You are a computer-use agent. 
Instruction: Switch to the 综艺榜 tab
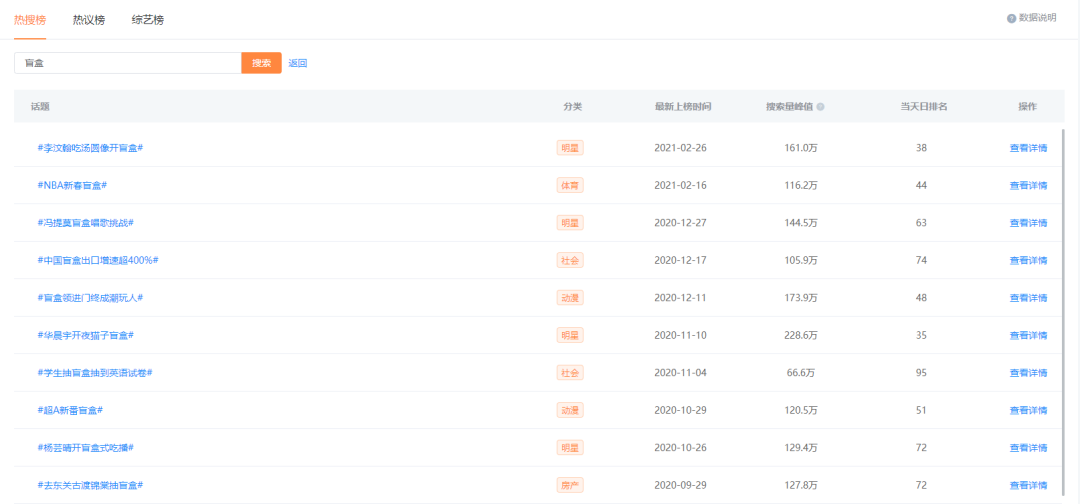[147, 20]
